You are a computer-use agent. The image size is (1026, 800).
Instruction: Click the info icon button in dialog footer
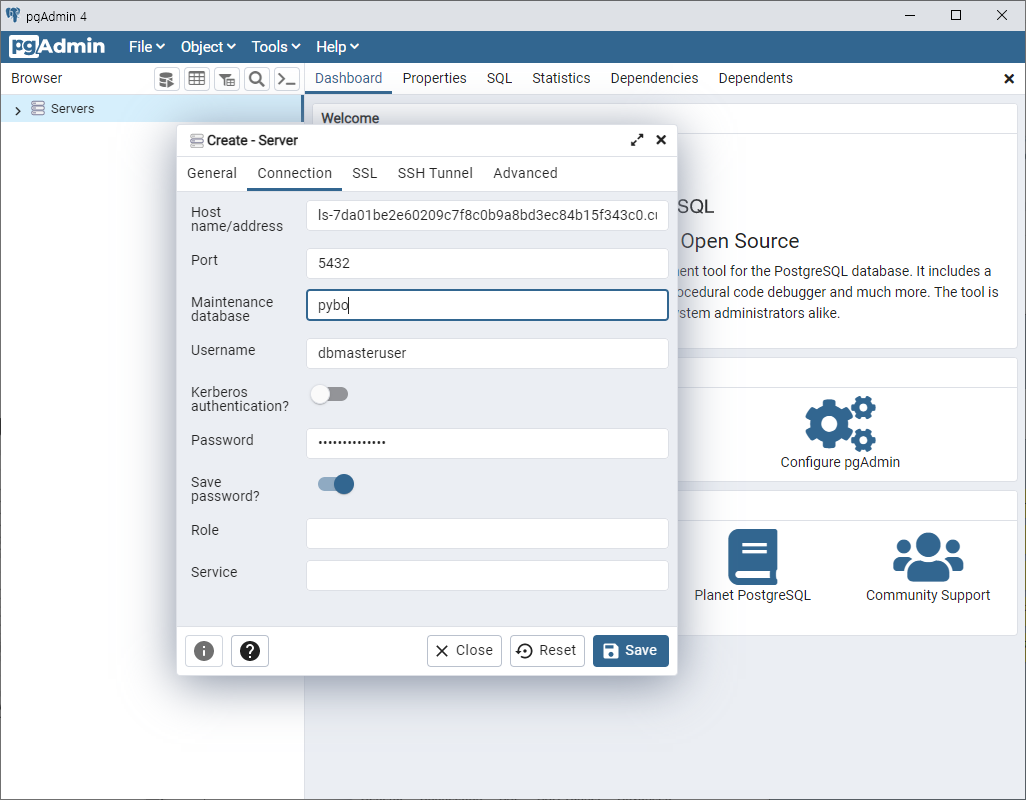tap(204, 651)
